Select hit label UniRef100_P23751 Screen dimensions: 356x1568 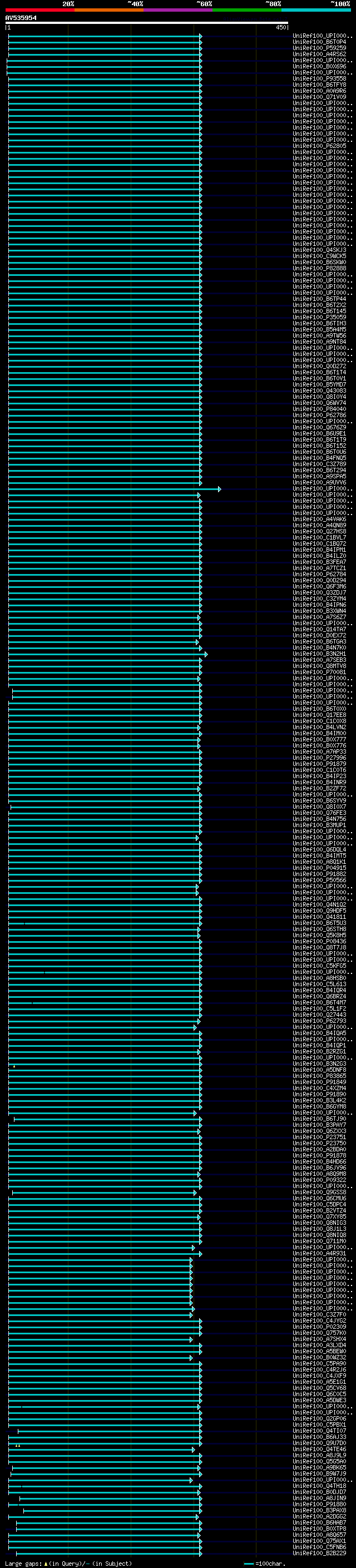point(319,1137)
